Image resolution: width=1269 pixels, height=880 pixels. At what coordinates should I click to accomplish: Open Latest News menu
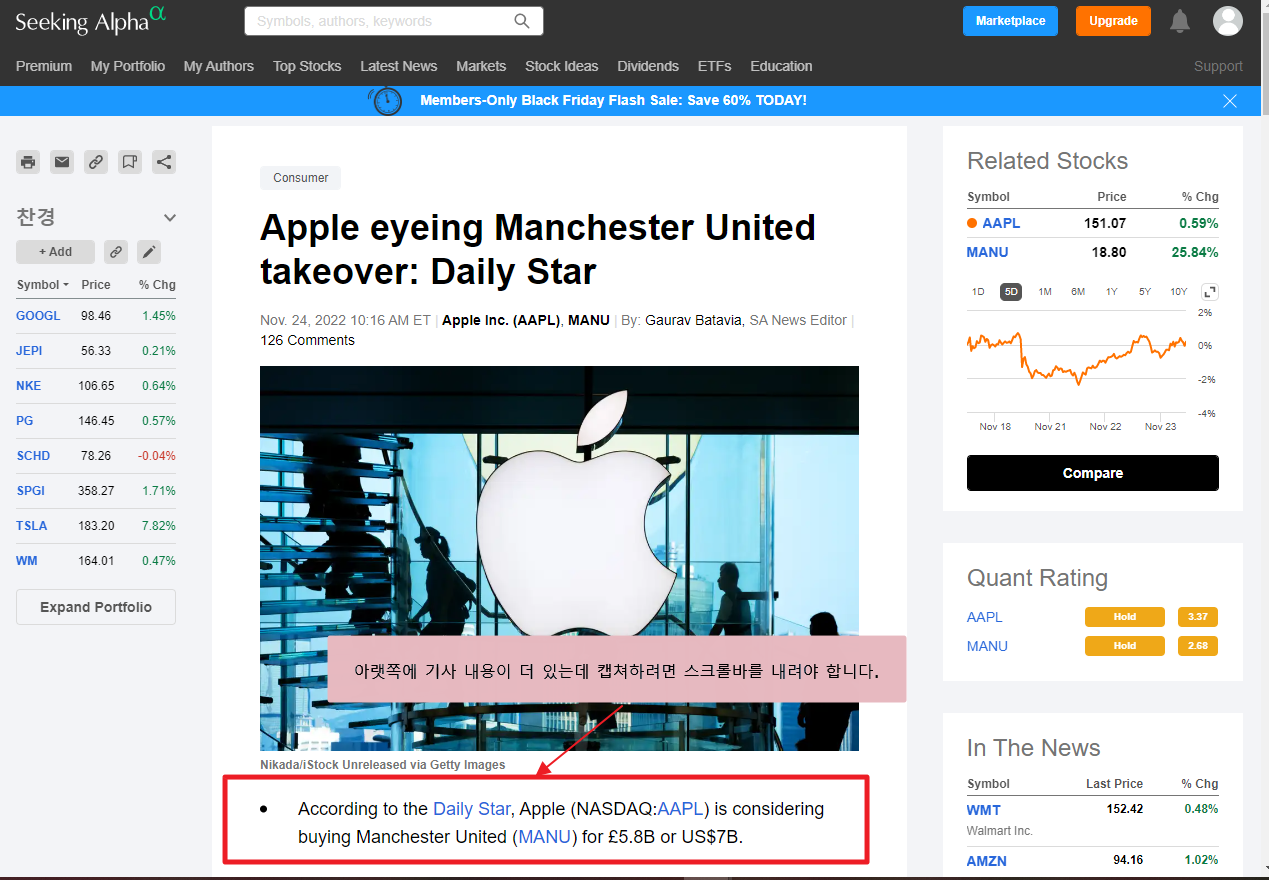click(399, 66)
